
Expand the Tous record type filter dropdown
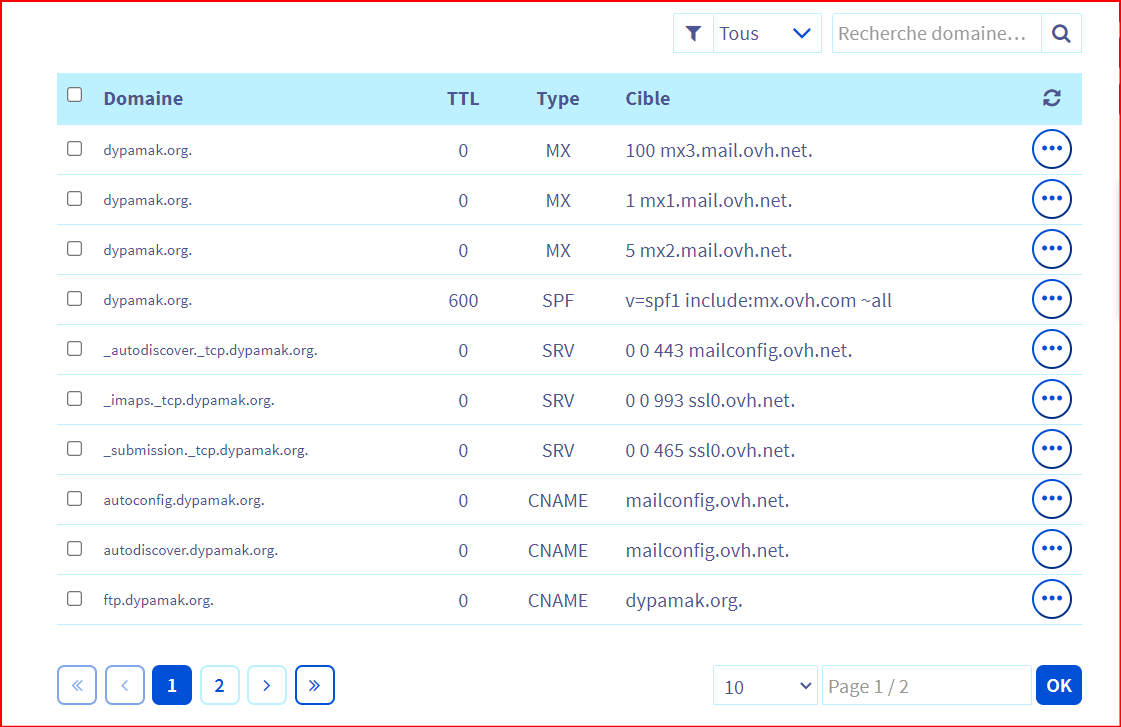coord(765,34)
